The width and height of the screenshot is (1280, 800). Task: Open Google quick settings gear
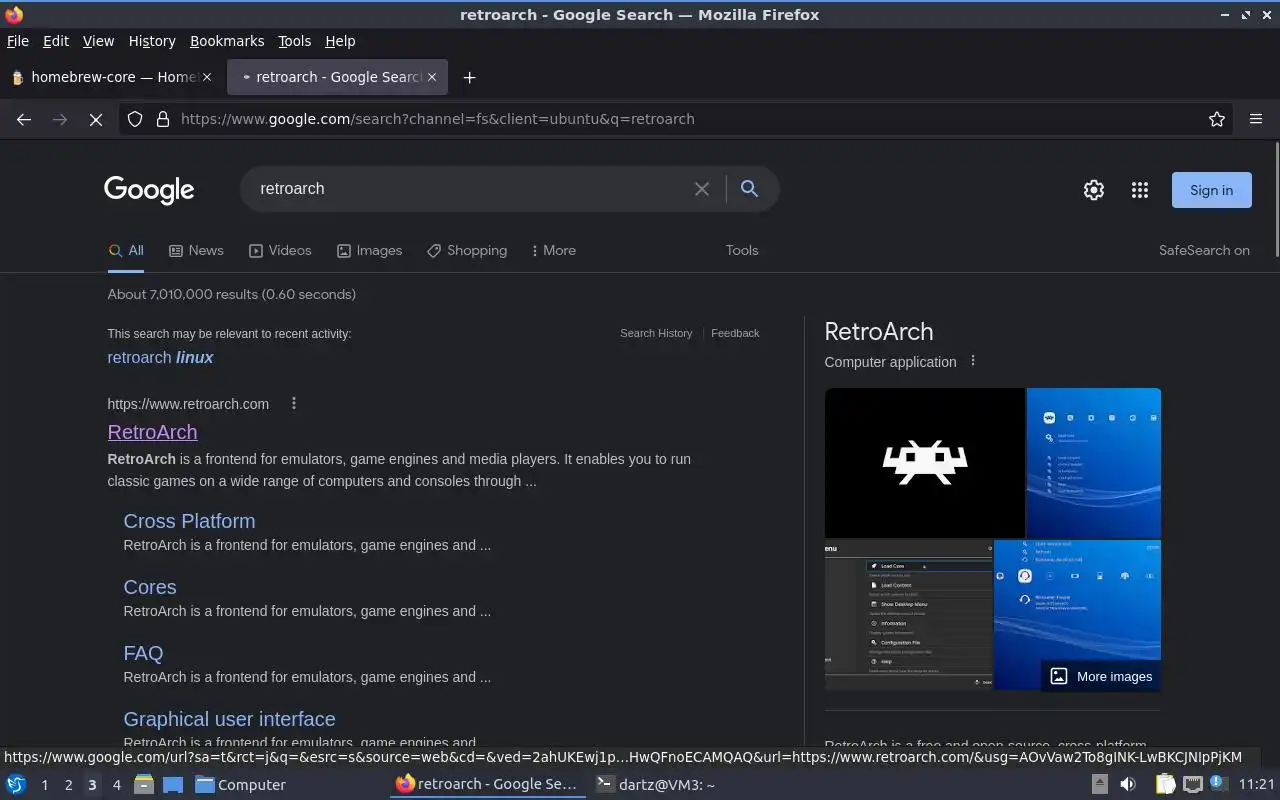click(1094, 190)
